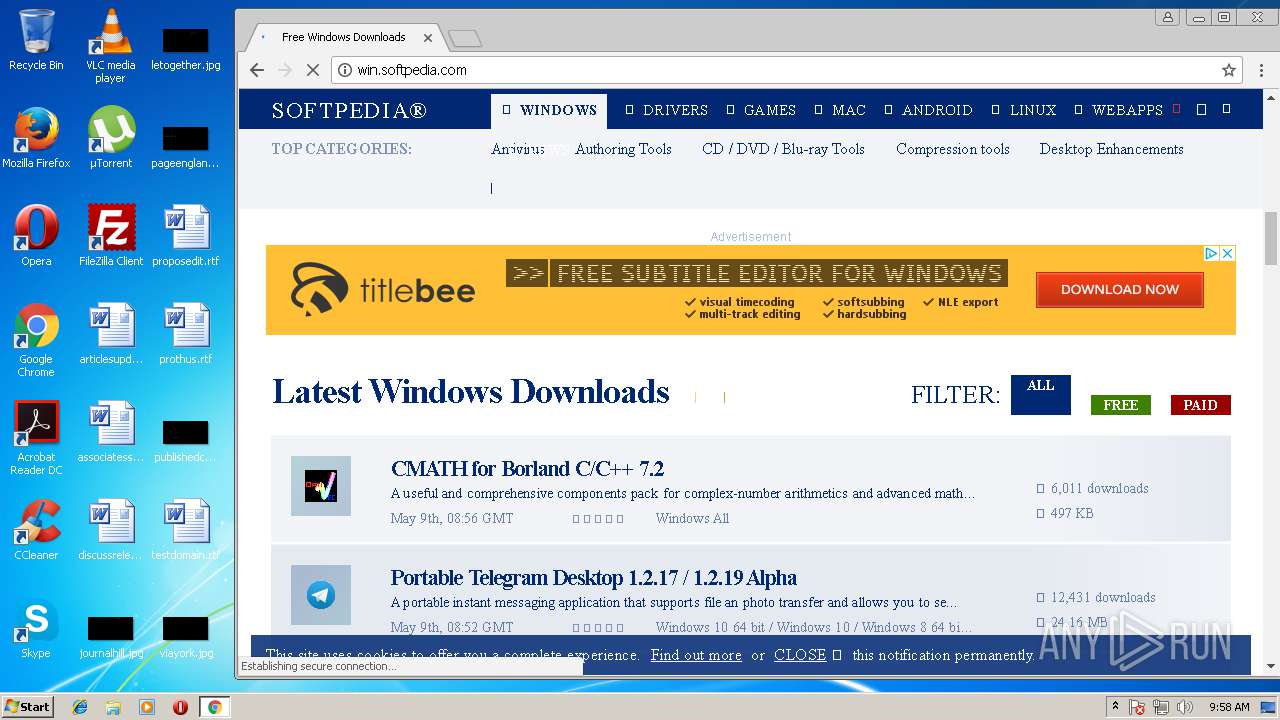Filter downloads by PAID

coord(1201,405)
